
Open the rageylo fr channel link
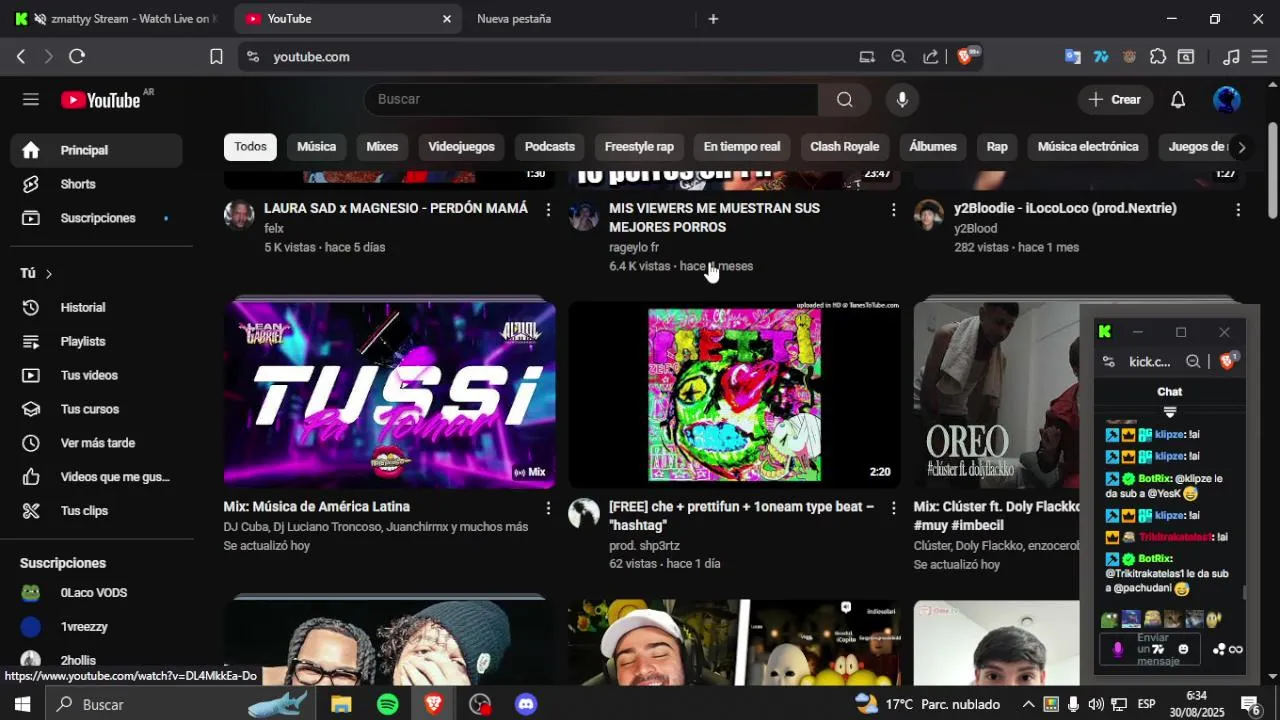pos(634,247)
